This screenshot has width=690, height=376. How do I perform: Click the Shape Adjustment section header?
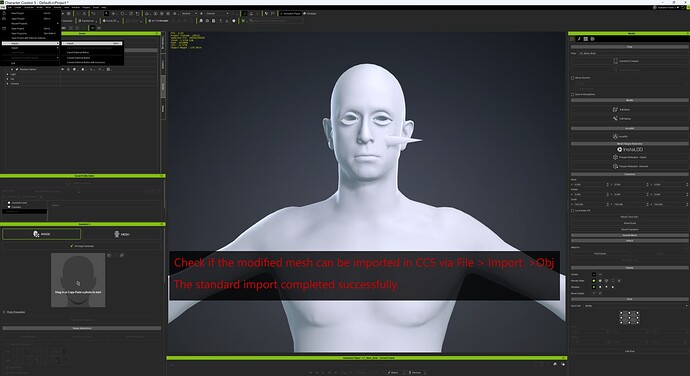point(82,328)
